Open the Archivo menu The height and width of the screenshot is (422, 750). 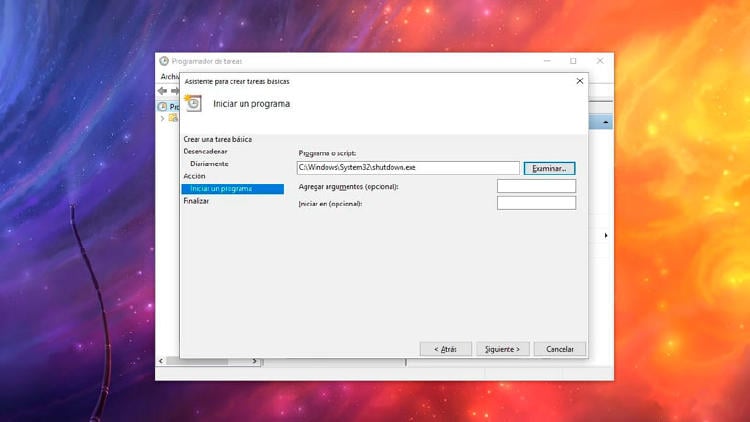click(x=169, y=76)
